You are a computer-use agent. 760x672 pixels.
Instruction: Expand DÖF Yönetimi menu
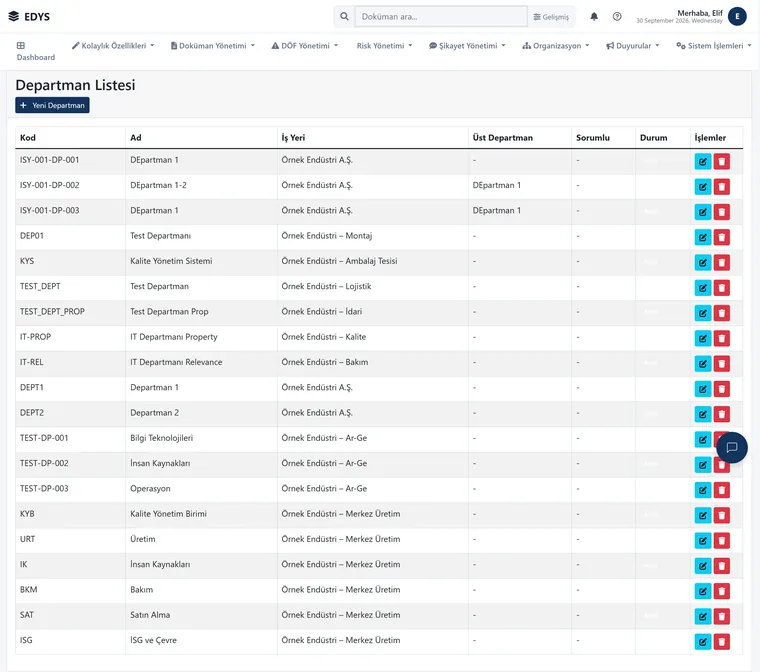pos(304,46)
